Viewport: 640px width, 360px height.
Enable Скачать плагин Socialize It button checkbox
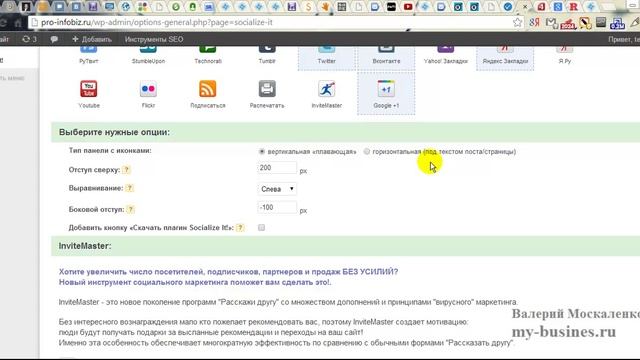coord(262,228)
